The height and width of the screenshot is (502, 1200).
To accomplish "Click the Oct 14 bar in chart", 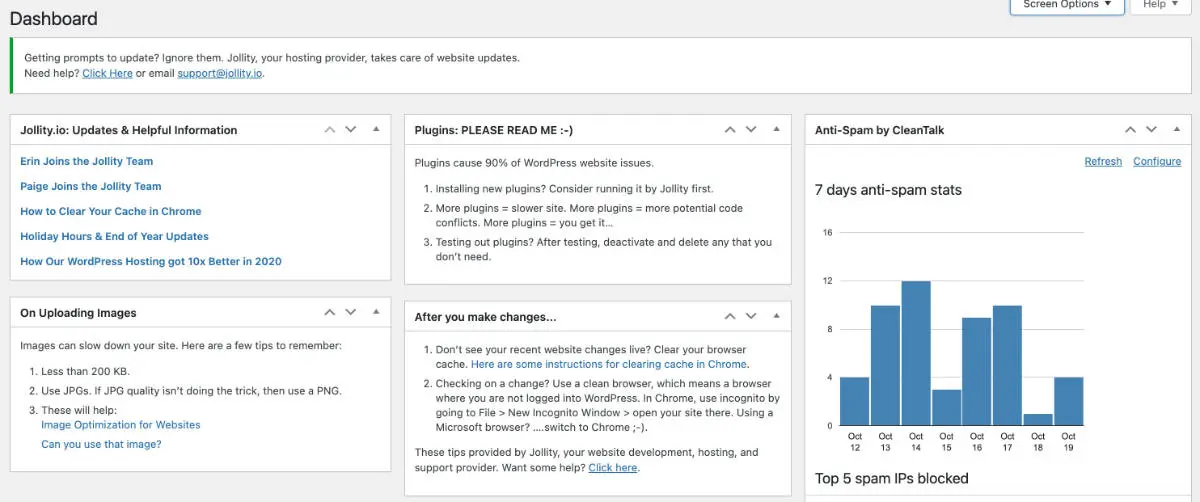I will [x=916, y=353].
